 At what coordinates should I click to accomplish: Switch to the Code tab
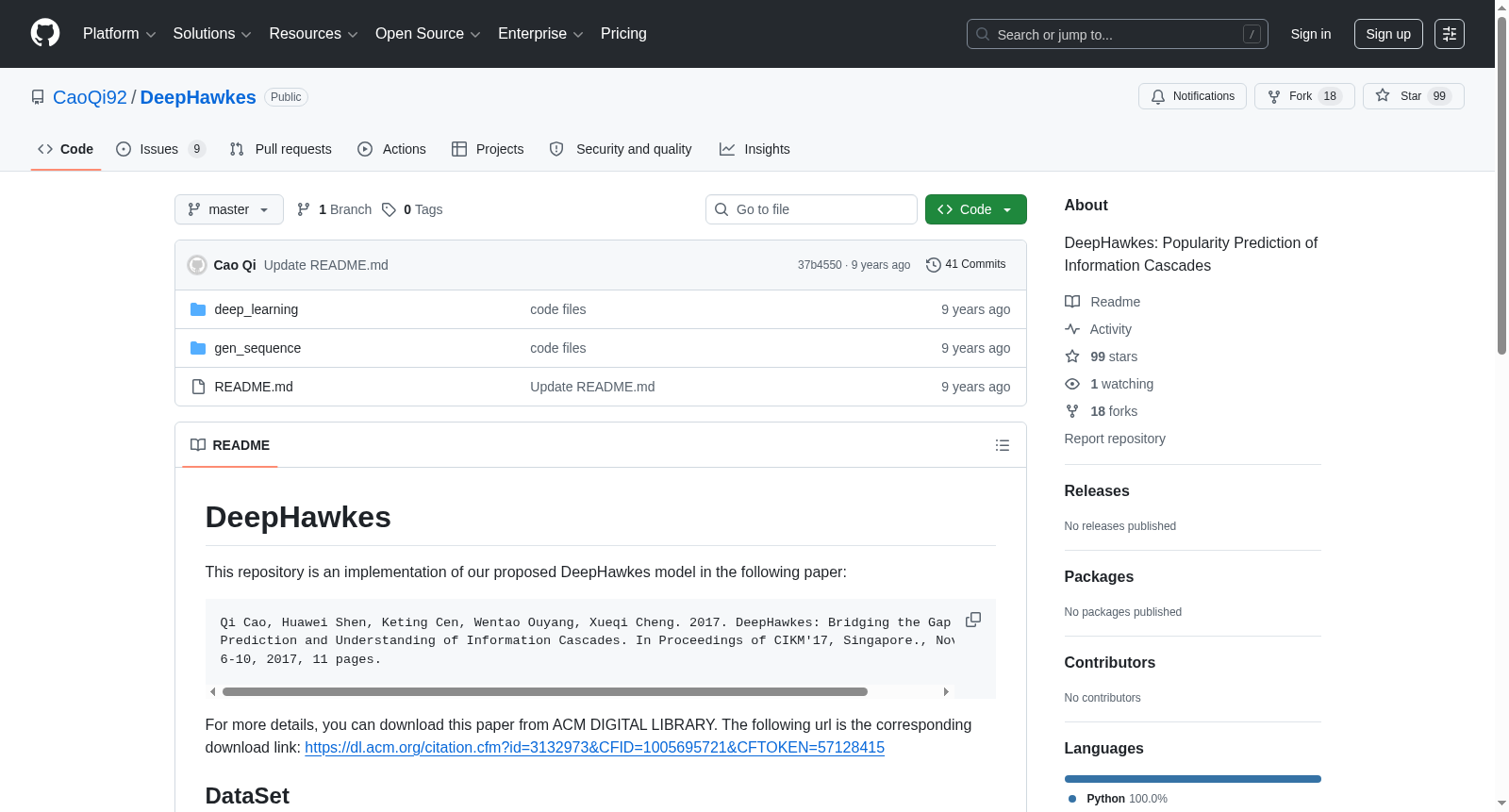pyautogui.click(x=66, y=149)
